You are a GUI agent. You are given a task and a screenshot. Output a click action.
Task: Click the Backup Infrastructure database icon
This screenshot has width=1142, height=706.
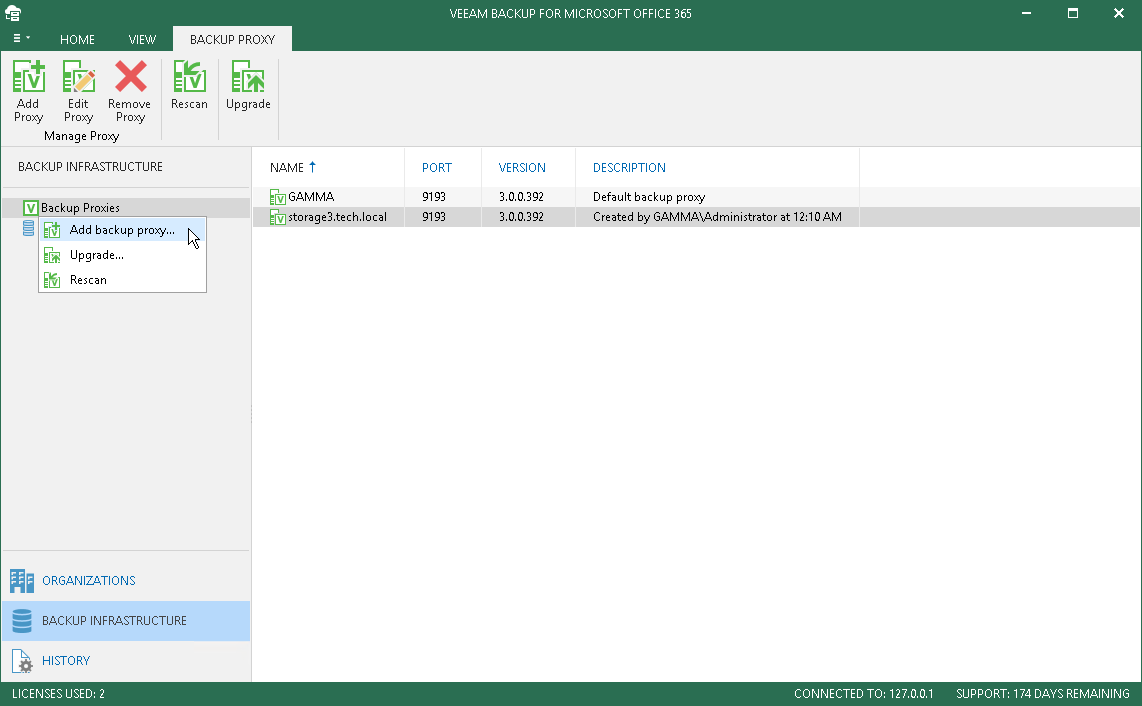[x=22, y=621]
